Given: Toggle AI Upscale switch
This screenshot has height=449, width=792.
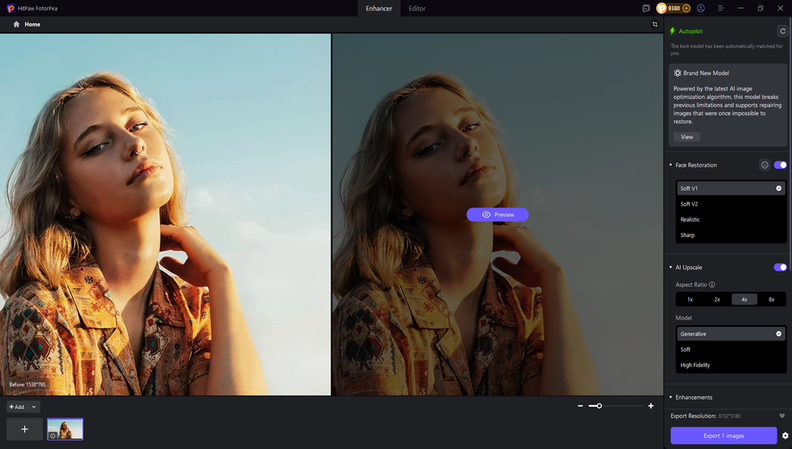Looking at the screenshot, I should pos(780,267).
